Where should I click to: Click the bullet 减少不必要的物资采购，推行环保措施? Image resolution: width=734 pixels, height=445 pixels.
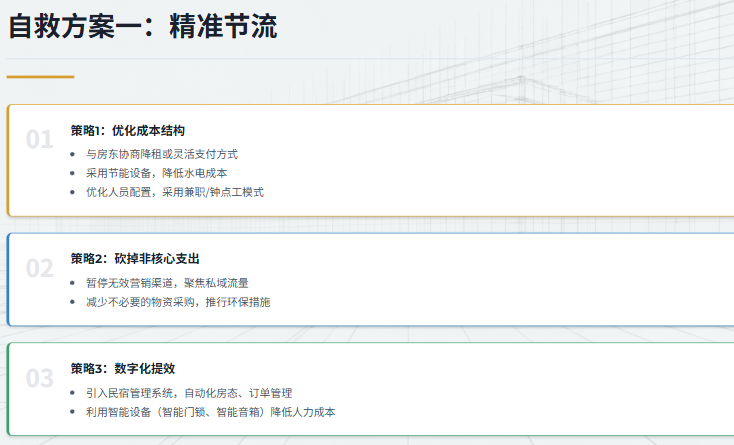(x=178, y=302)
